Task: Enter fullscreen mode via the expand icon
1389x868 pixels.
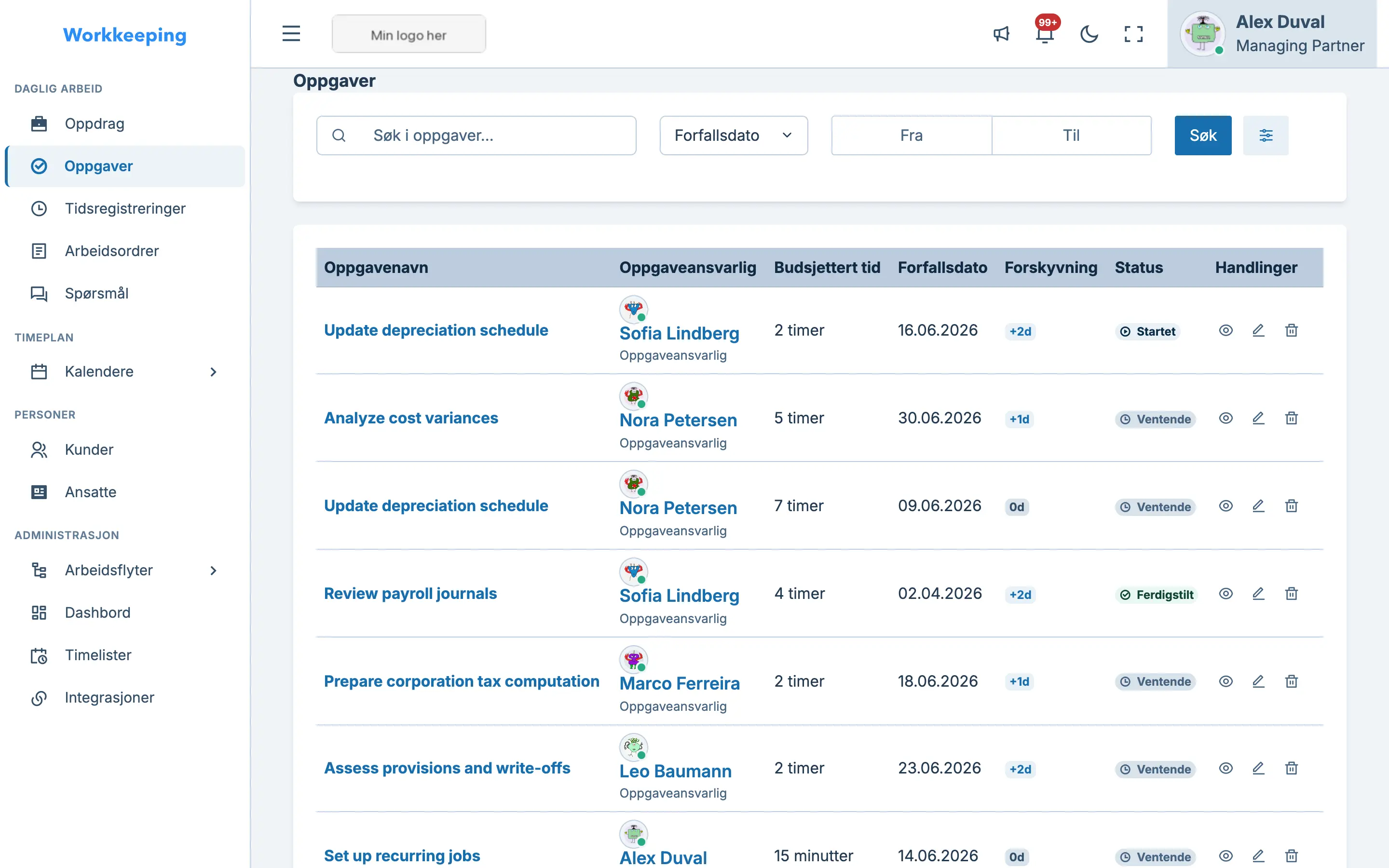Action: click(1133, 34)
